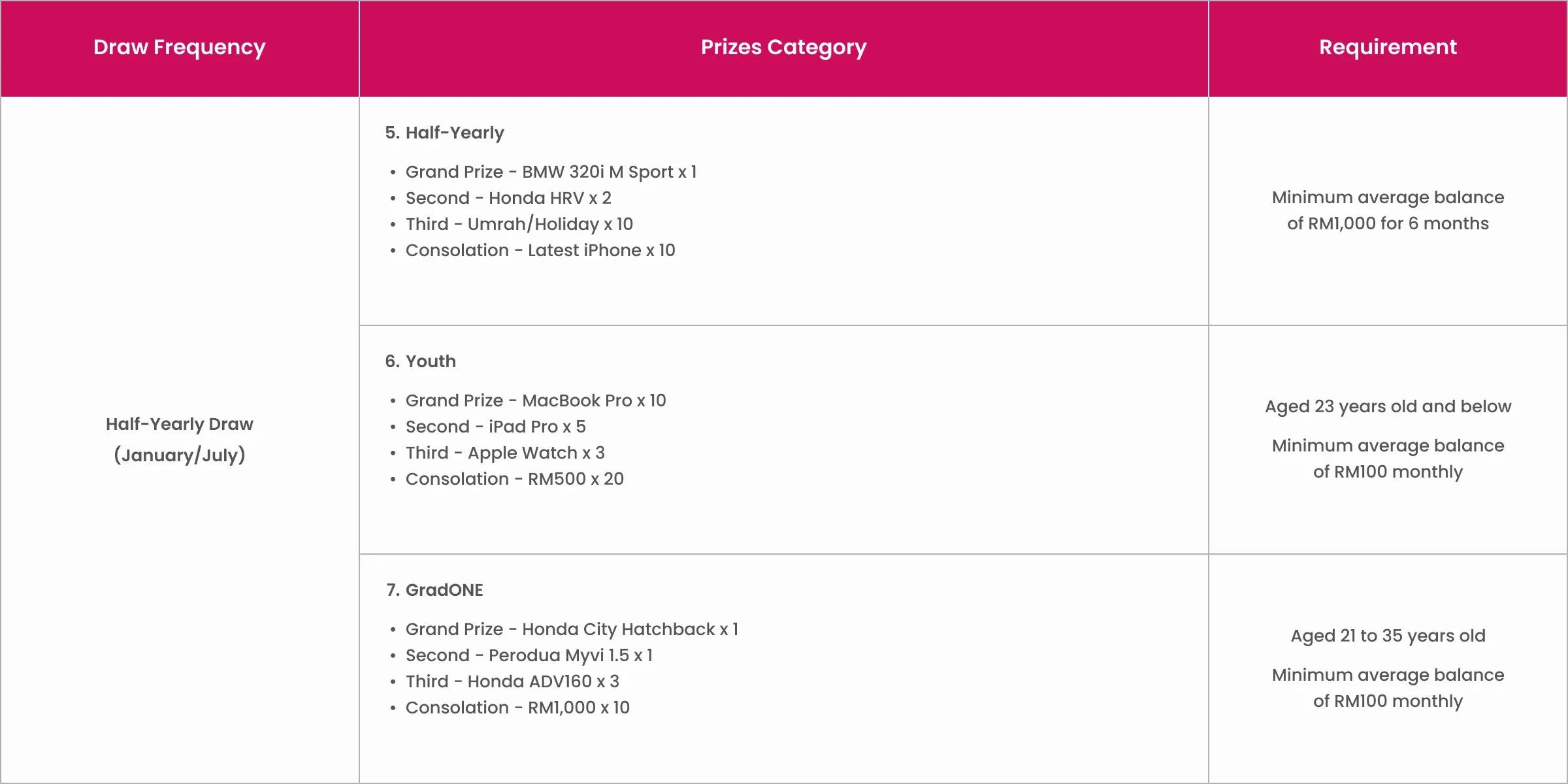Select the iPad Pro second prize entry

[x=495, y=427]
